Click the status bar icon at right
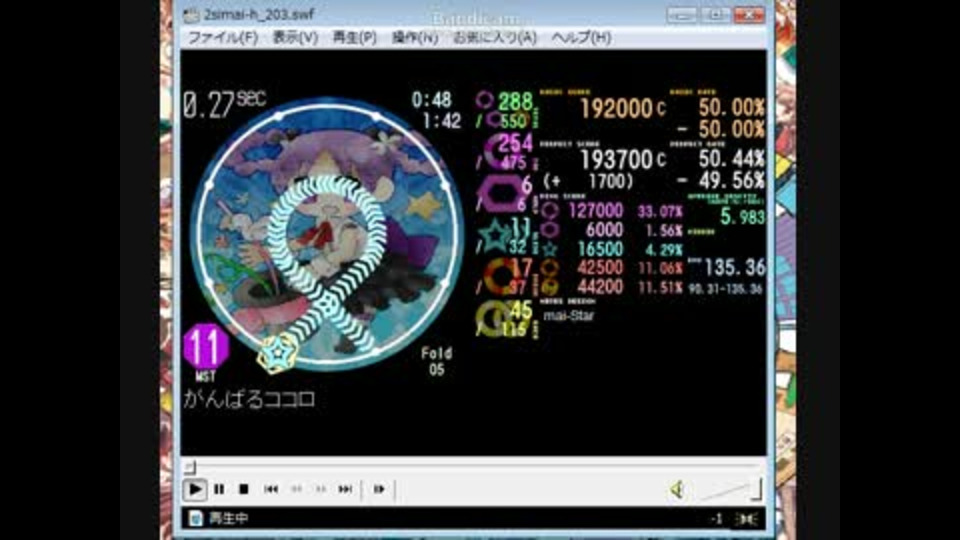 (747, 519)
